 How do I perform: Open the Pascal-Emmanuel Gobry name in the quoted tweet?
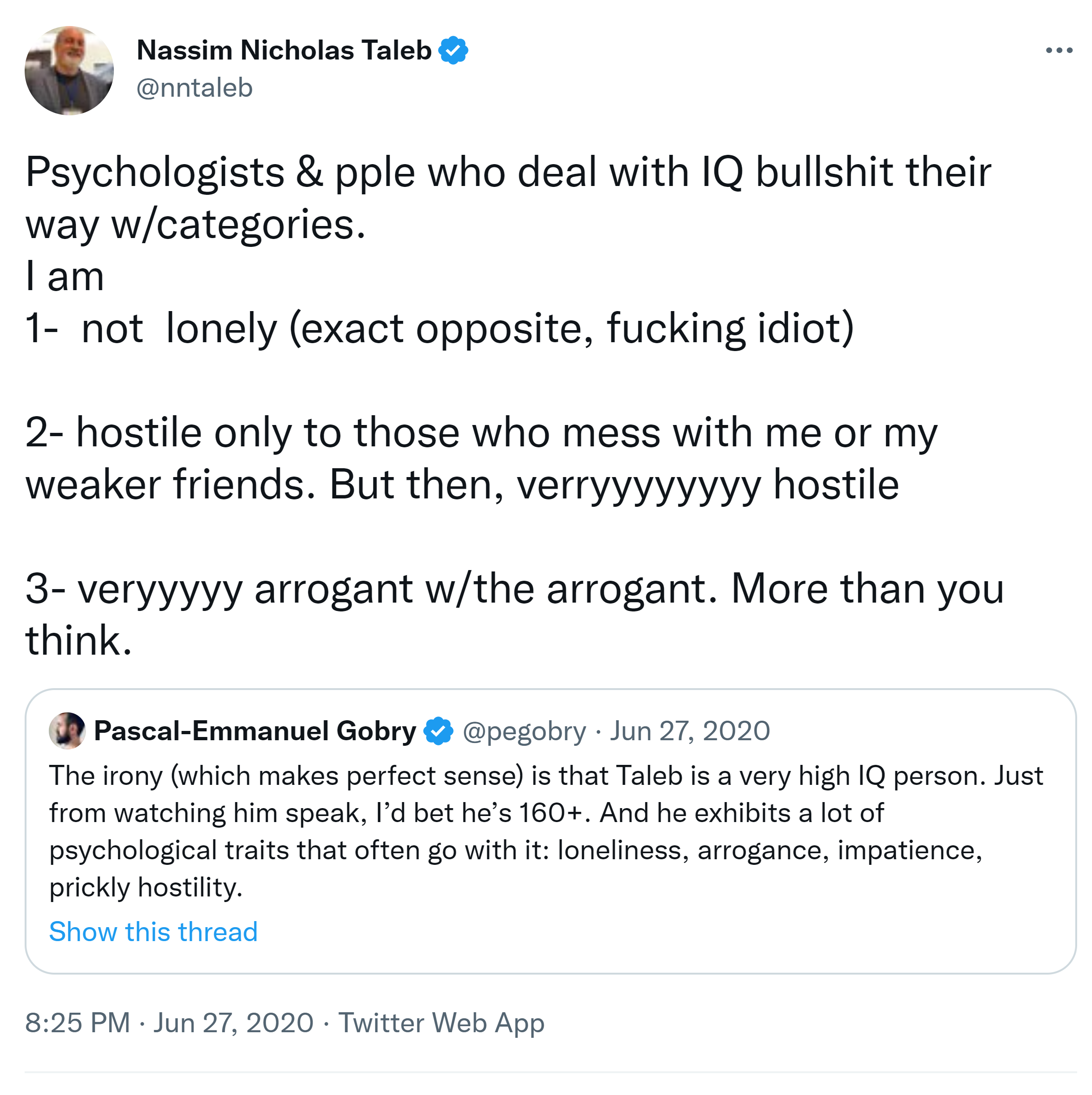pos(254,730)
